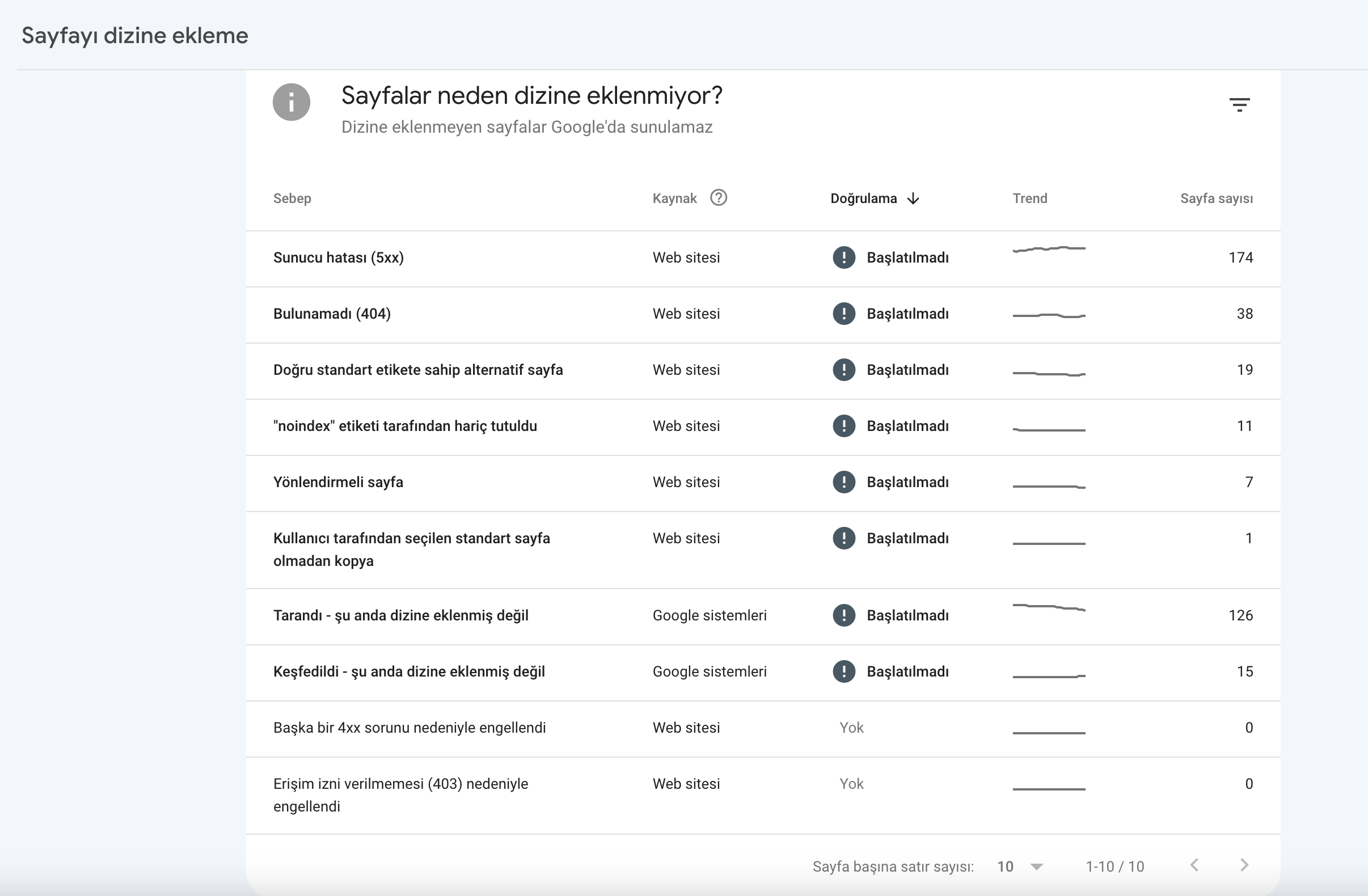Go to previous page with left chevron

click(1194, 865)
